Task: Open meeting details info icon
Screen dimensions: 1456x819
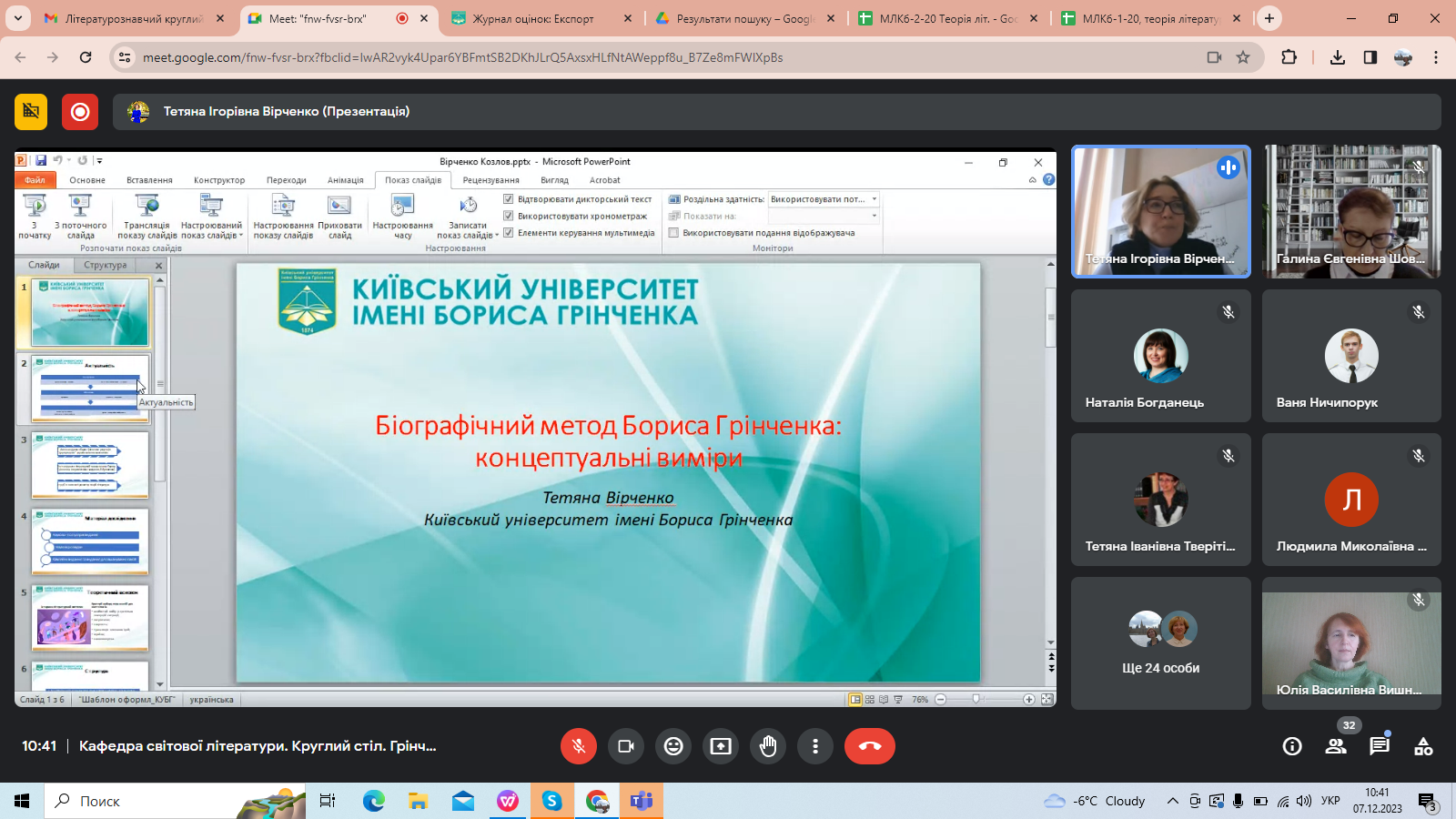Action: (1292, 746)
